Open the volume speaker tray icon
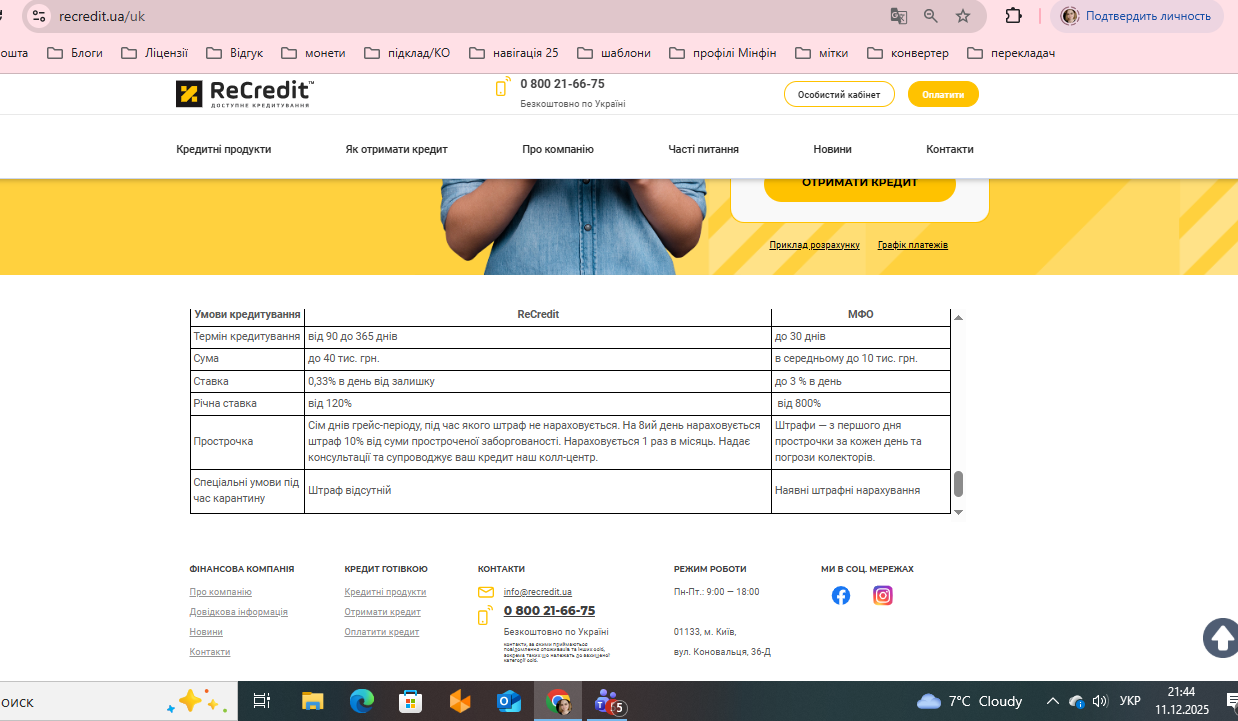Screen dimensions: 1238x721 point(1100,701)
